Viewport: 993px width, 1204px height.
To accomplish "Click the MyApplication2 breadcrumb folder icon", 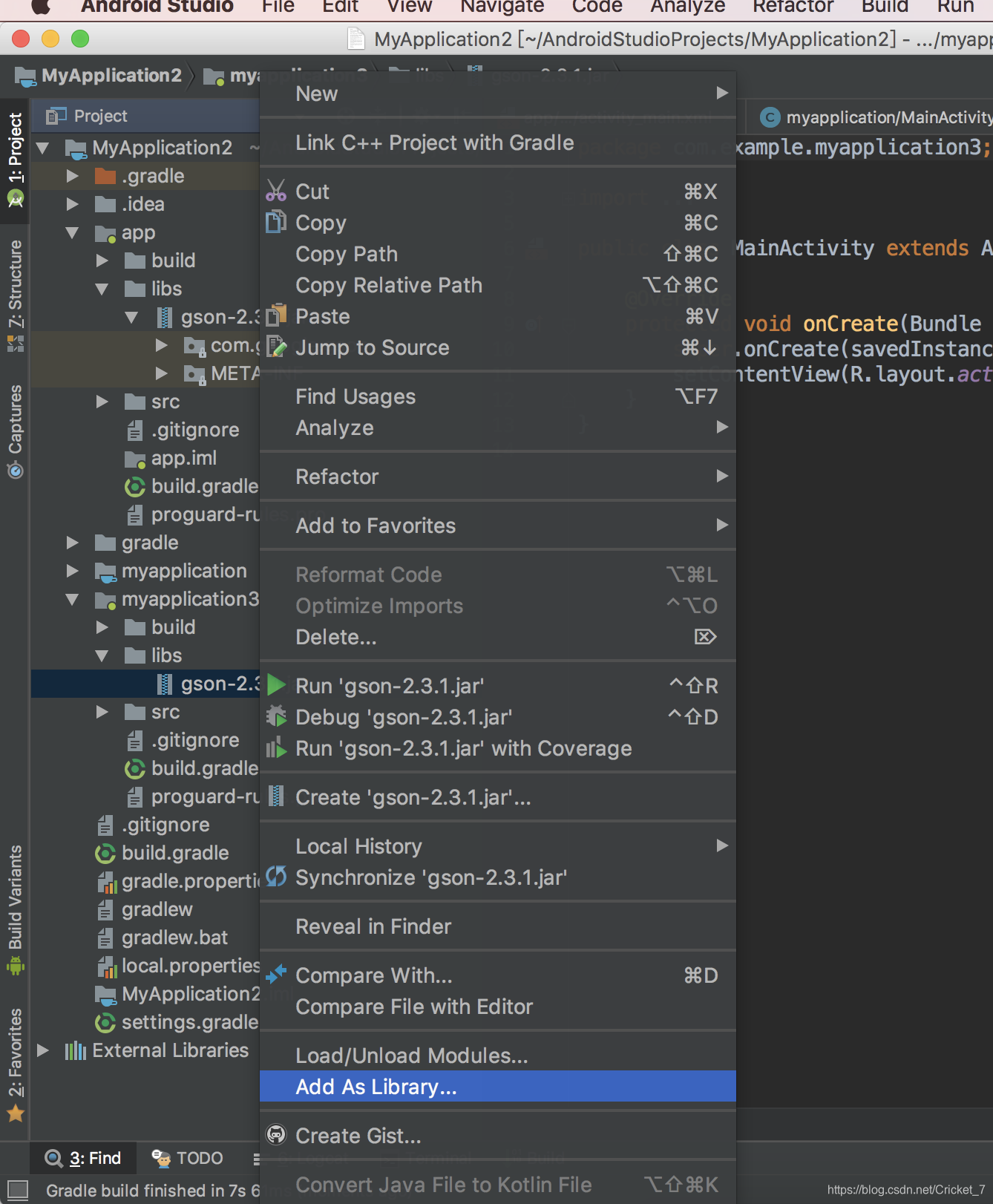I will [25, 76].
